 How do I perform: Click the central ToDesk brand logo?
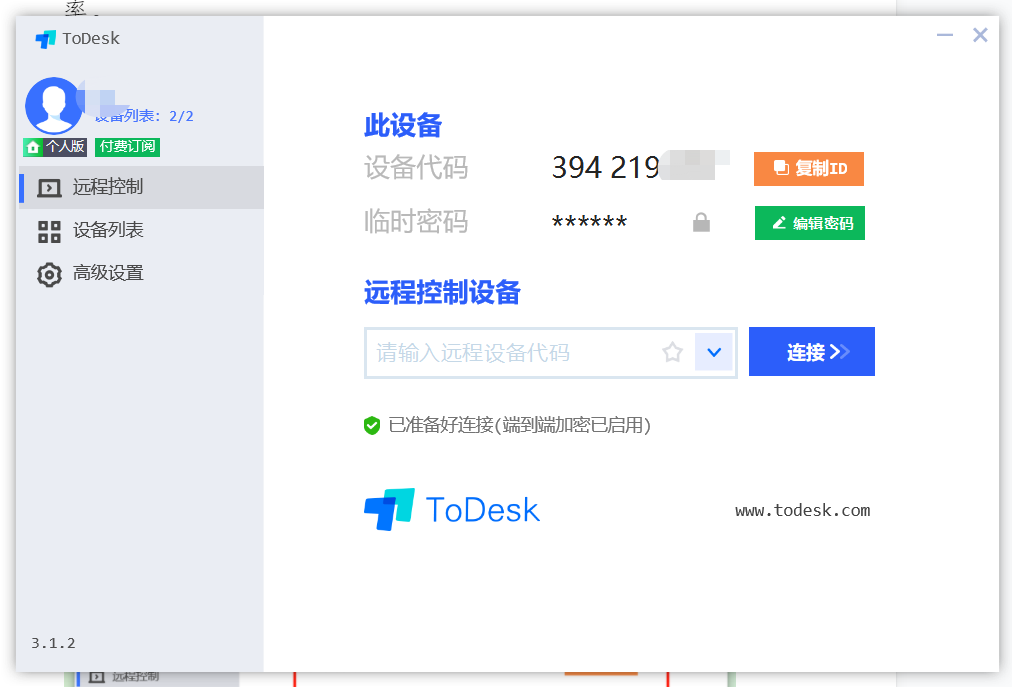[x=452, y=509]
